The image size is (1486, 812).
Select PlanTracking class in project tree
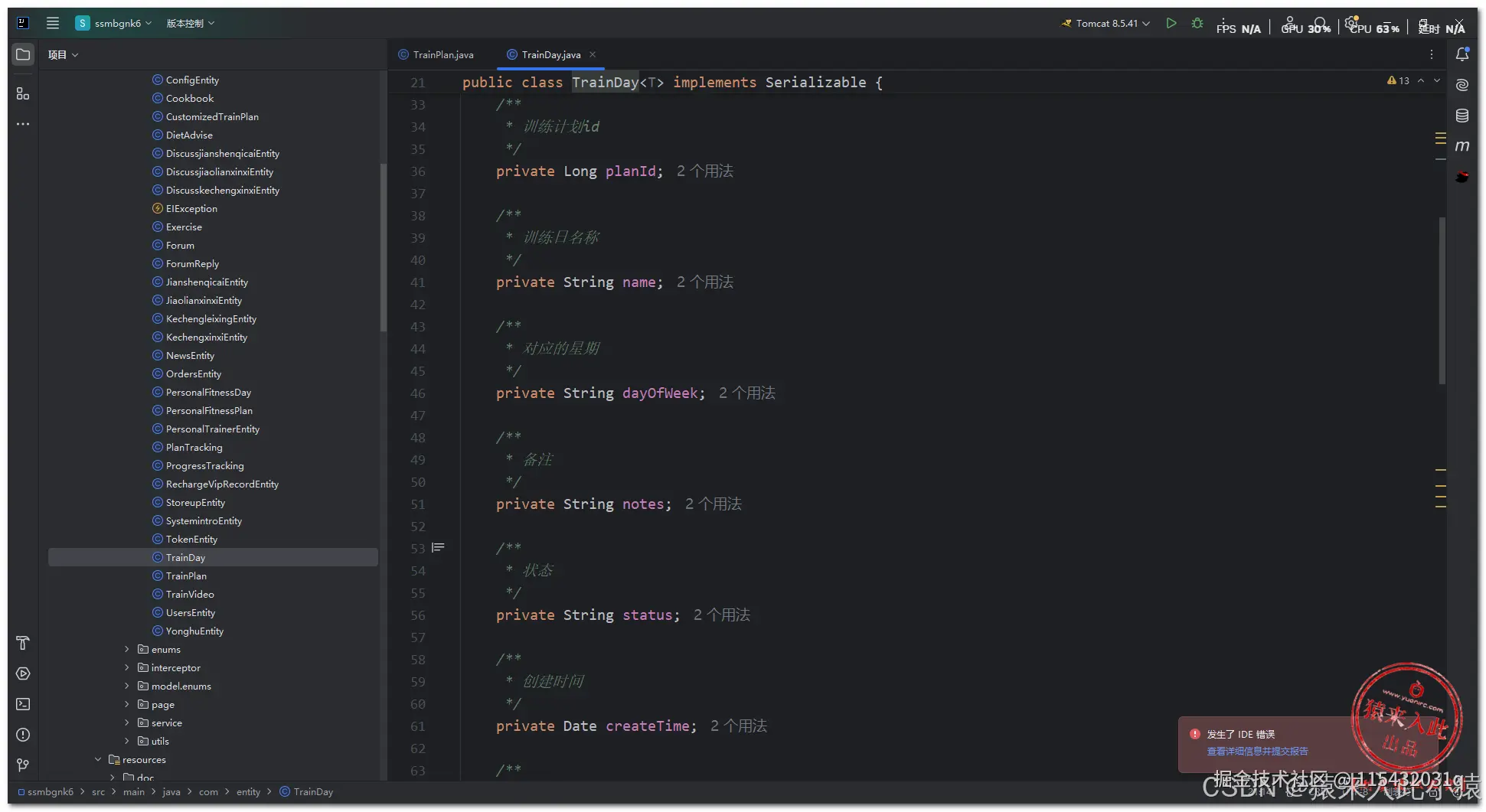click(194, 447)
